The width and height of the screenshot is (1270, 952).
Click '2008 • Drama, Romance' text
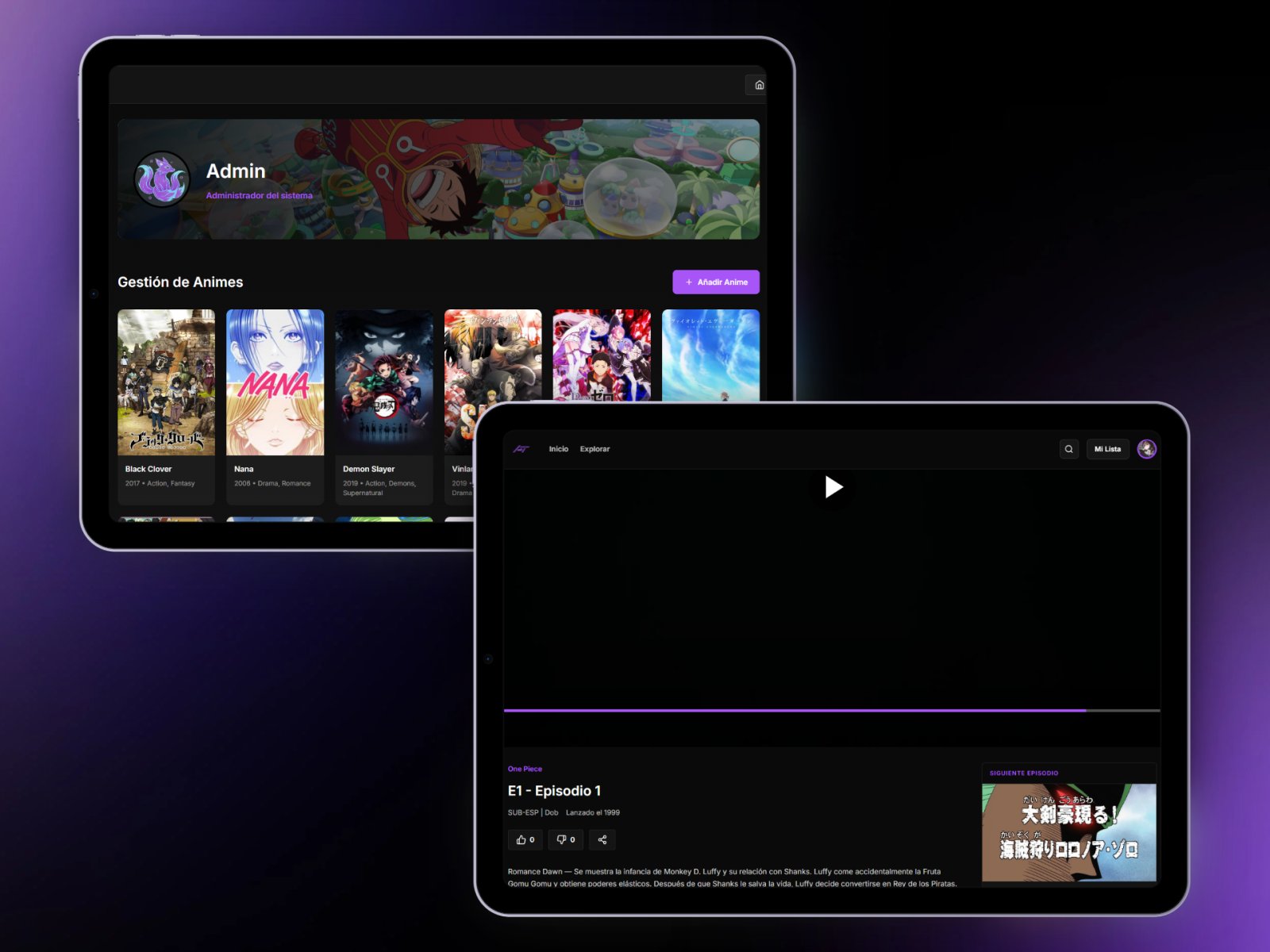tap(272, 483)
